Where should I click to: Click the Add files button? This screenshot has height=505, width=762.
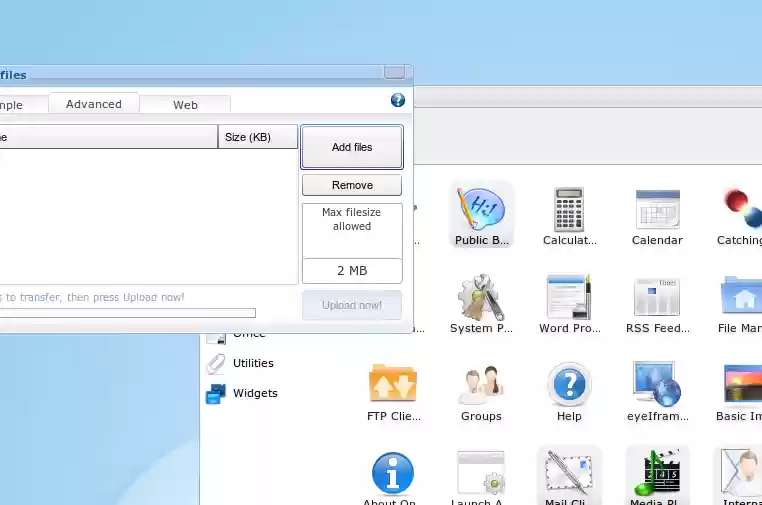coord(352,147)
